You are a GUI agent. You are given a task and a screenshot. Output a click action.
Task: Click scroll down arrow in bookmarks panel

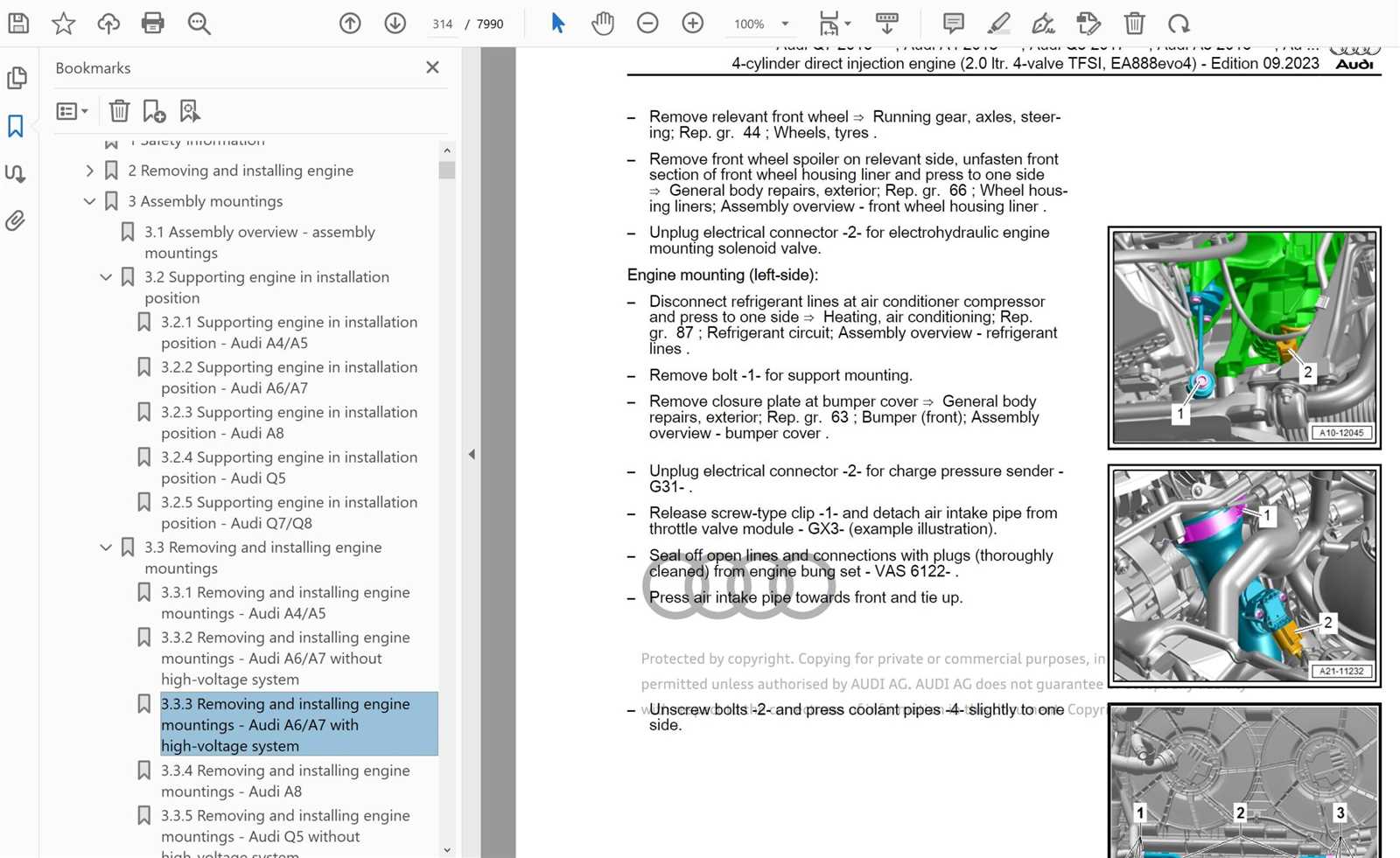click(x=447, y=849)
